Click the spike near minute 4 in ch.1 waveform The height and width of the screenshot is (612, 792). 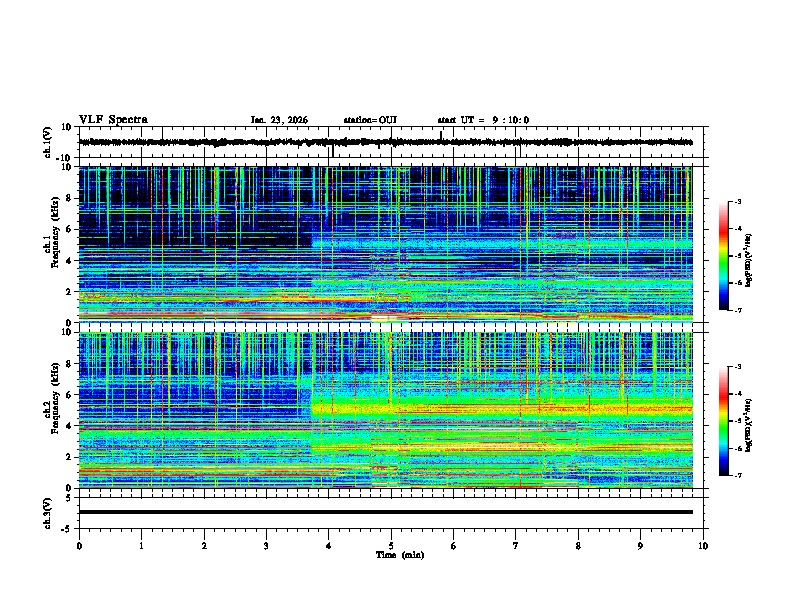click(x=332, y=150)
